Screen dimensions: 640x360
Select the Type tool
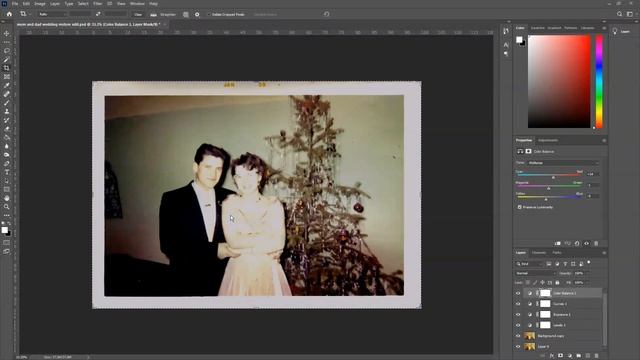[x=7, y=172]
